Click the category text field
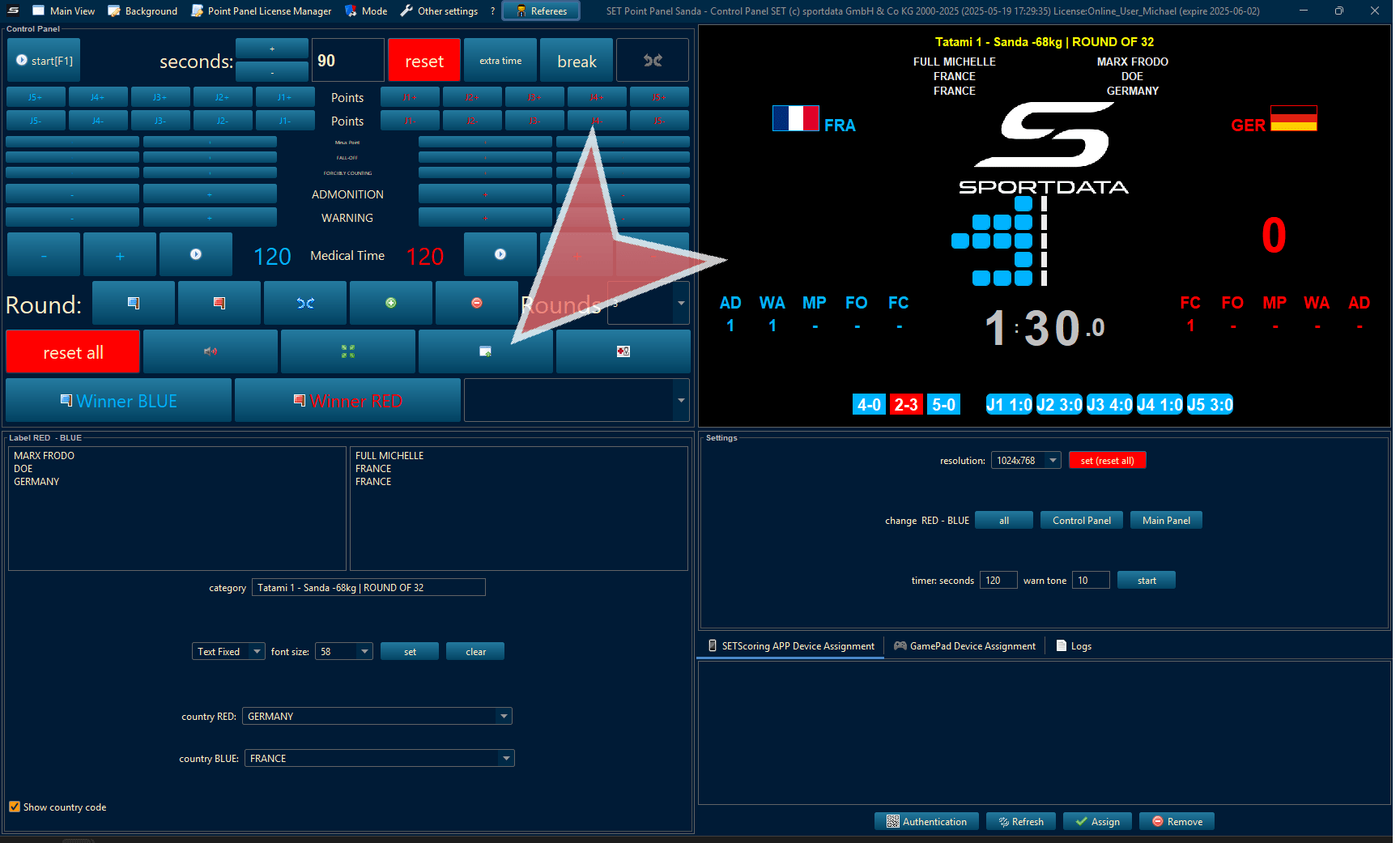 pos(368,588)
